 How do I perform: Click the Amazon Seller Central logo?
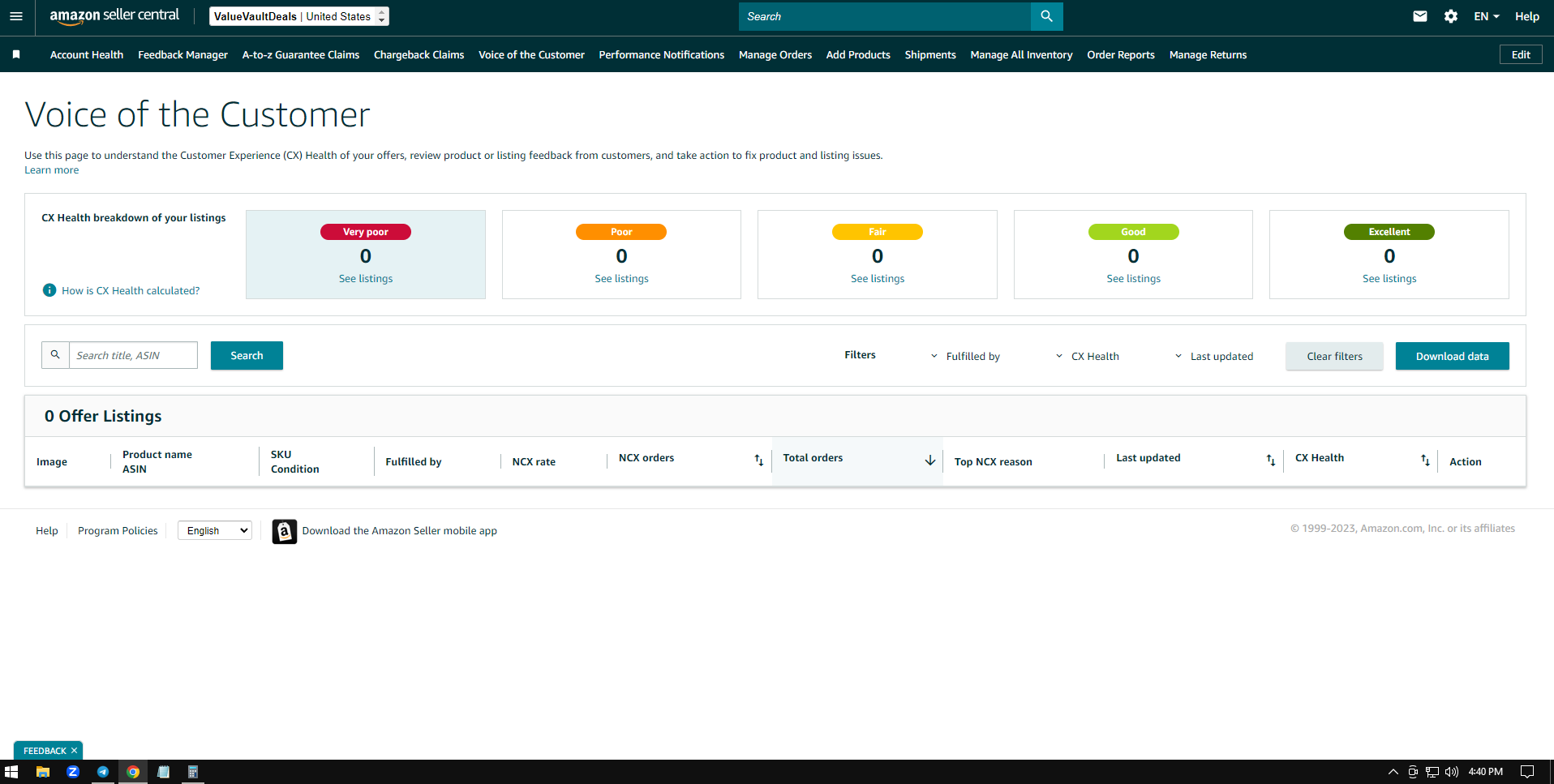pyautogui.click(x=114, y=16)
